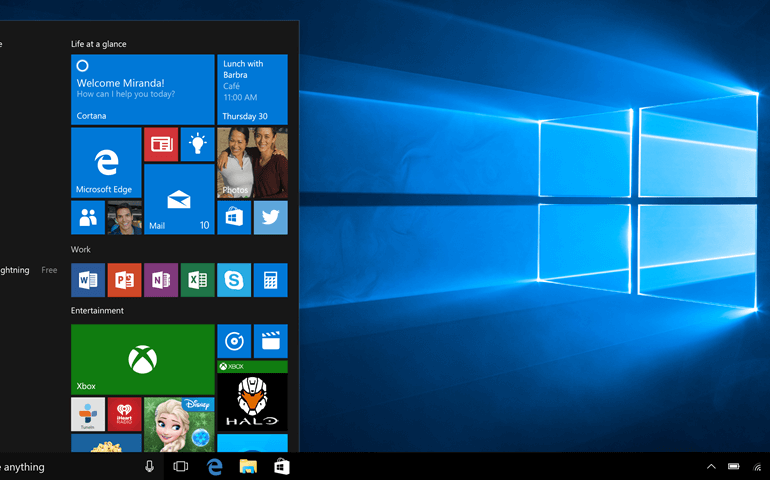Viewport: 770px width, 480px height.
Task: Open the Photos tile
Action: pyautogui.click(x=252, y=163)
